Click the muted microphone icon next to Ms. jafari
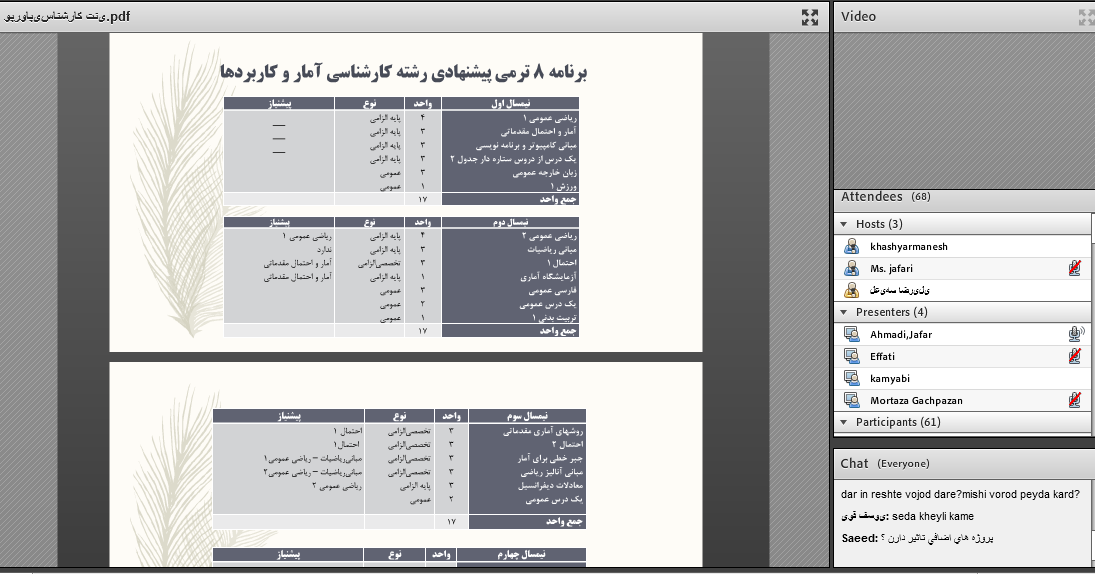The height and width of the screenshot is (574, 1095). (x=1075, y=268)
